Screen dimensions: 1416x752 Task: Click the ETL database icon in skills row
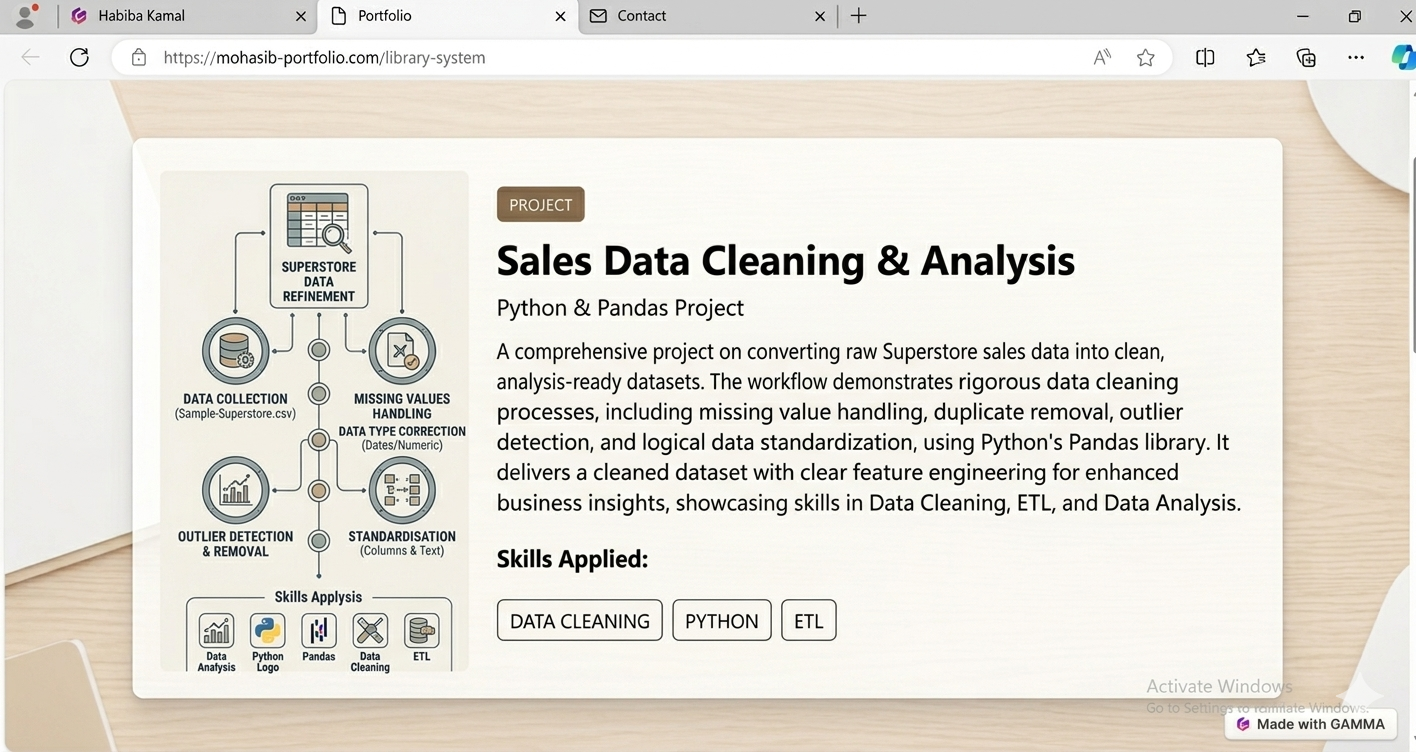click(x=421, y=632)
